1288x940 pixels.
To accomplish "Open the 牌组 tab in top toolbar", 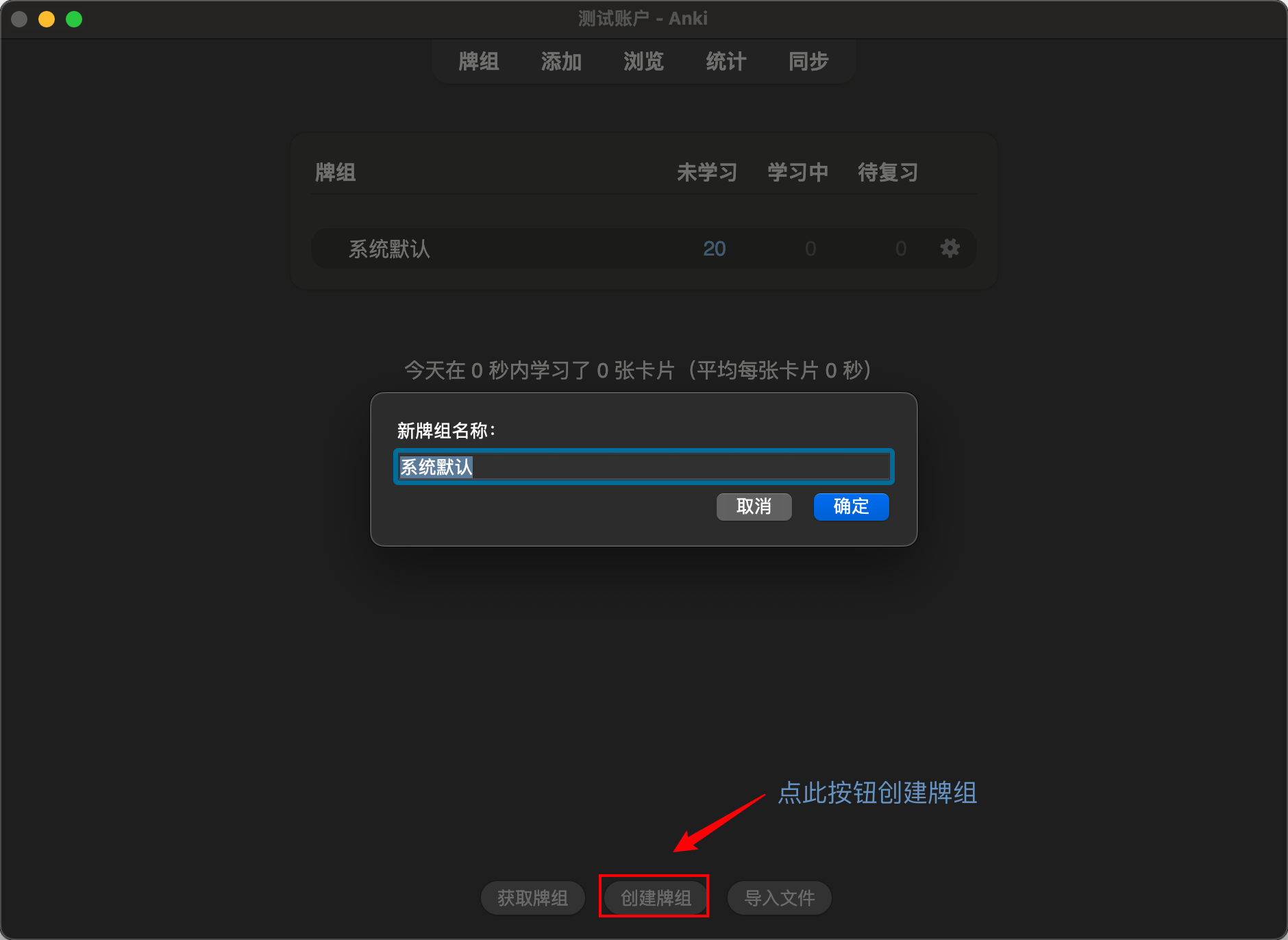I will pos(479,62).
